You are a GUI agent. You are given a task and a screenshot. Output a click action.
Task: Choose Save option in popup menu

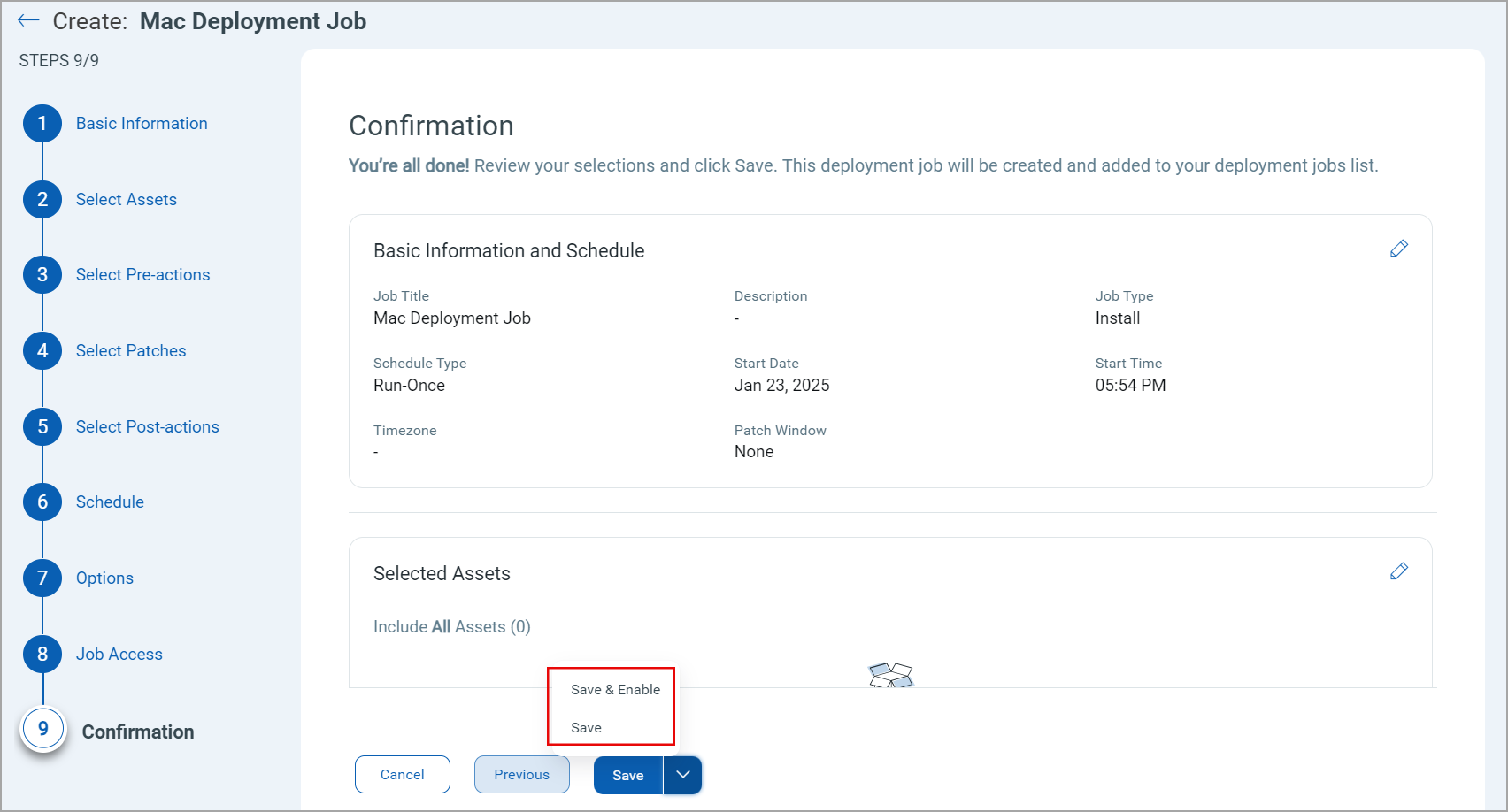point(586,728)
